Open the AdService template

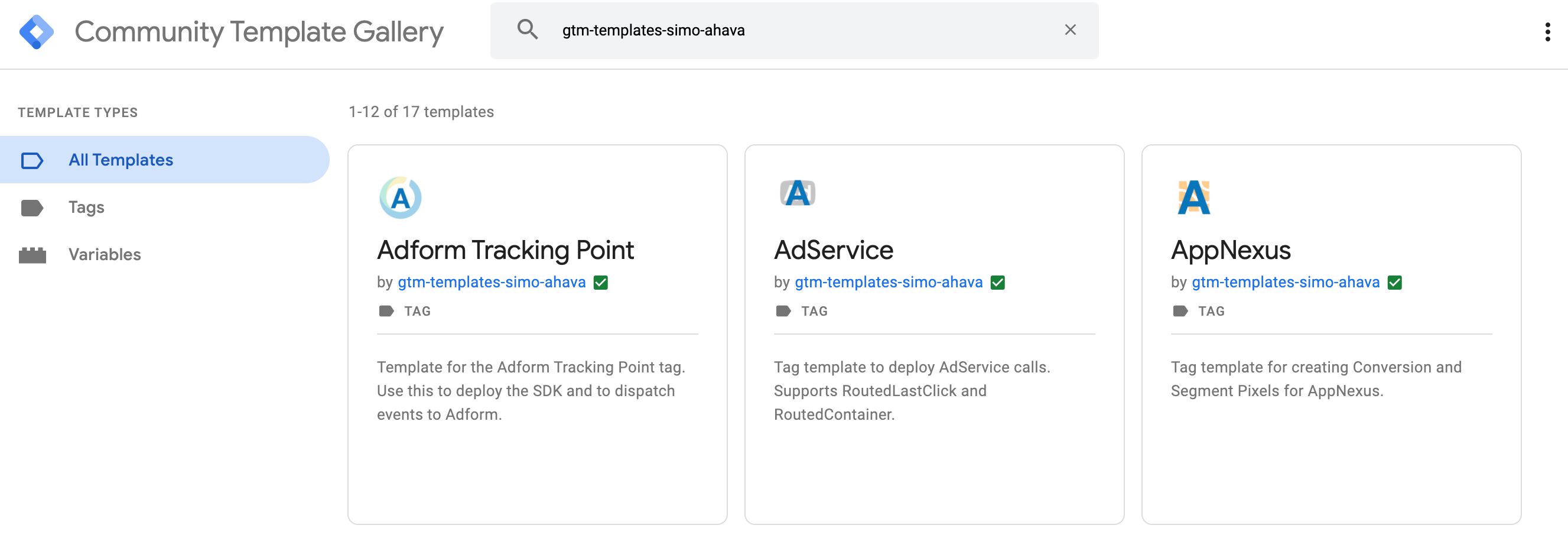point(833,250)
